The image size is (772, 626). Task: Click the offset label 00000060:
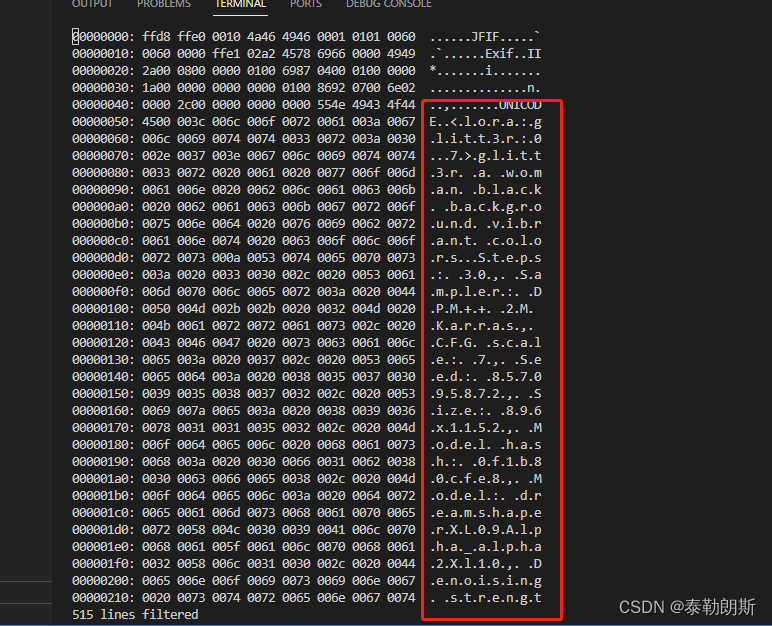103,138
